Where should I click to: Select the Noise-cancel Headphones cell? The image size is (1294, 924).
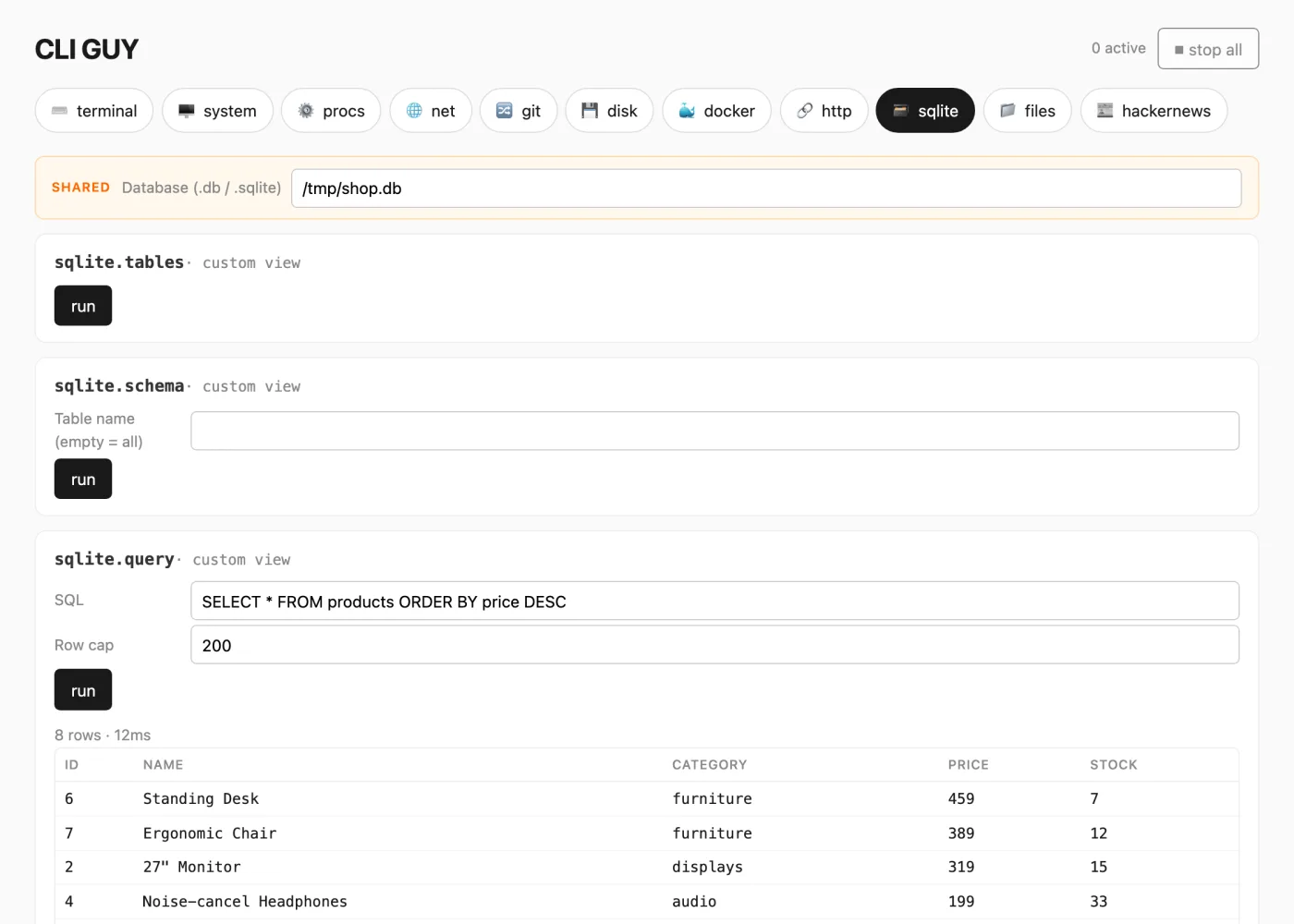pos(245,902)
